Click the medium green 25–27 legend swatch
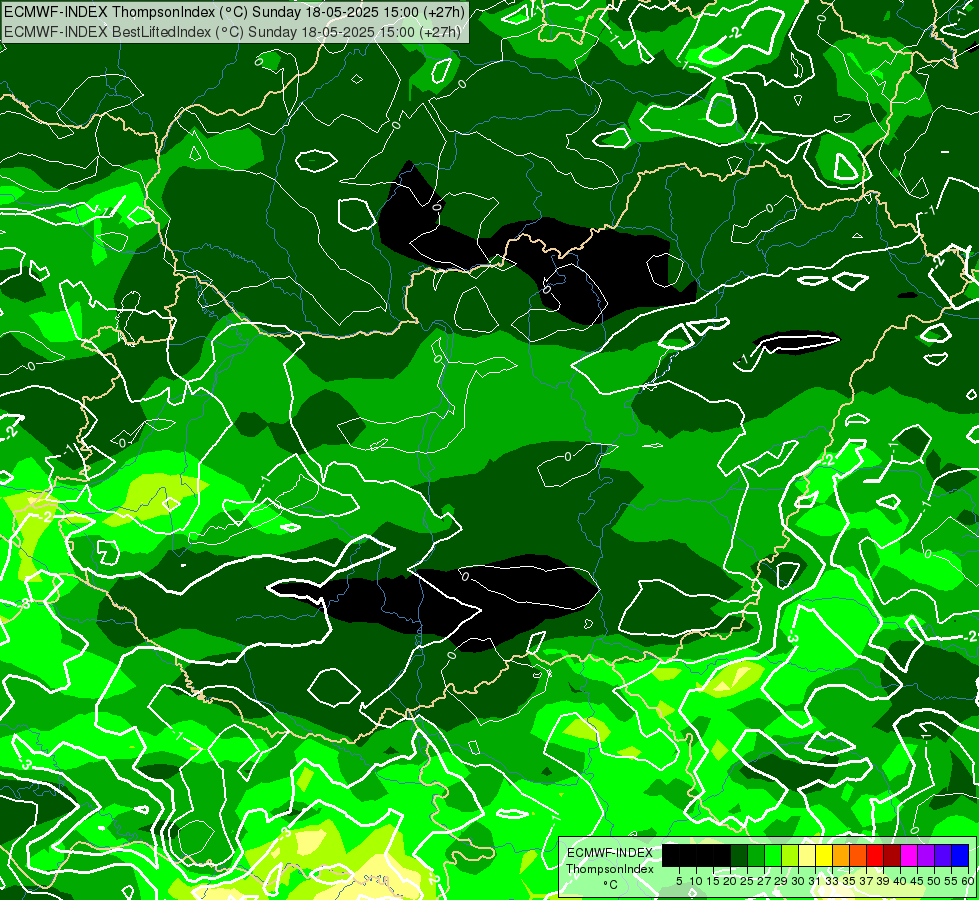The image size is (979, 900). (756, 856)
